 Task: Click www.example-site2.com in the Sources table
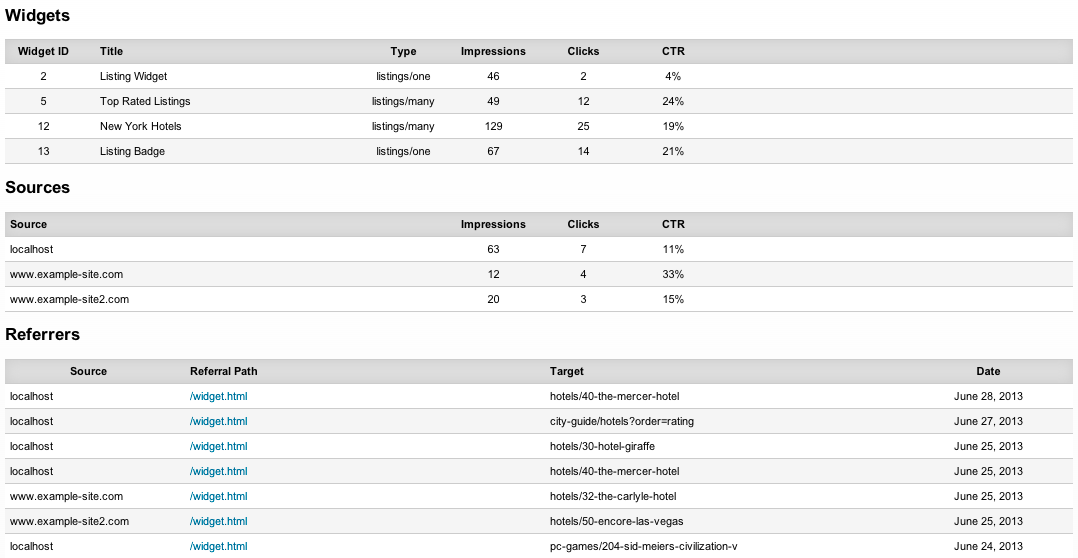point(69,299)
